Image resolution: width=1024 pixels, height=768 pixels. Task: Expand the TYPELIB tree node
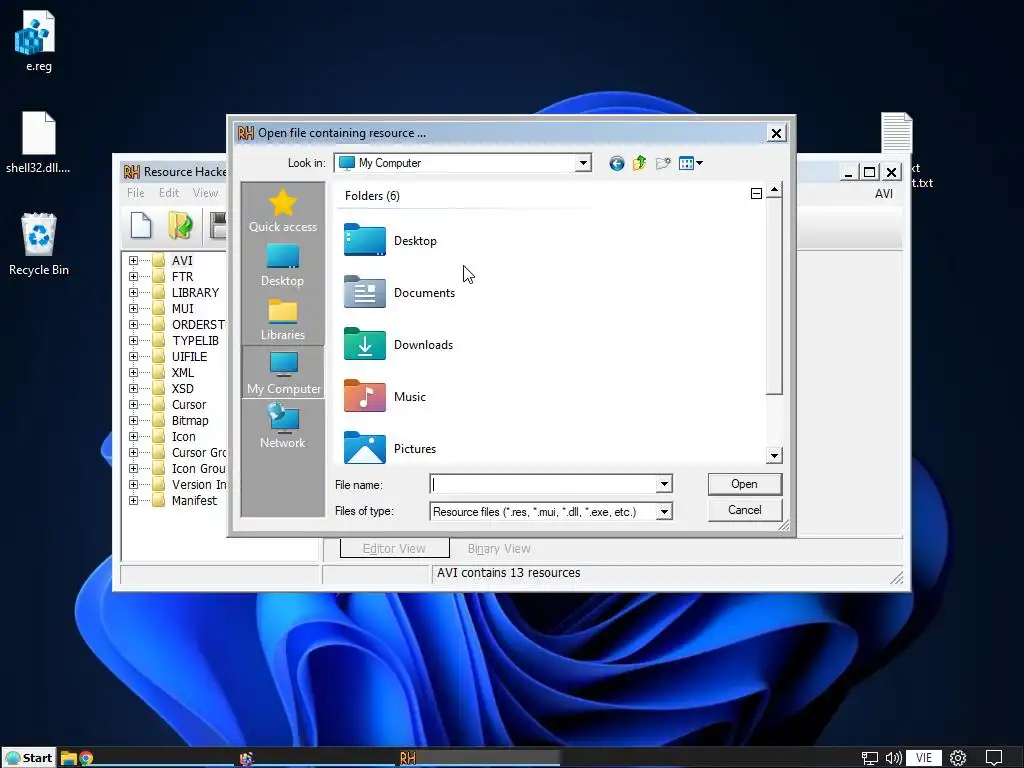click(133, 340)
